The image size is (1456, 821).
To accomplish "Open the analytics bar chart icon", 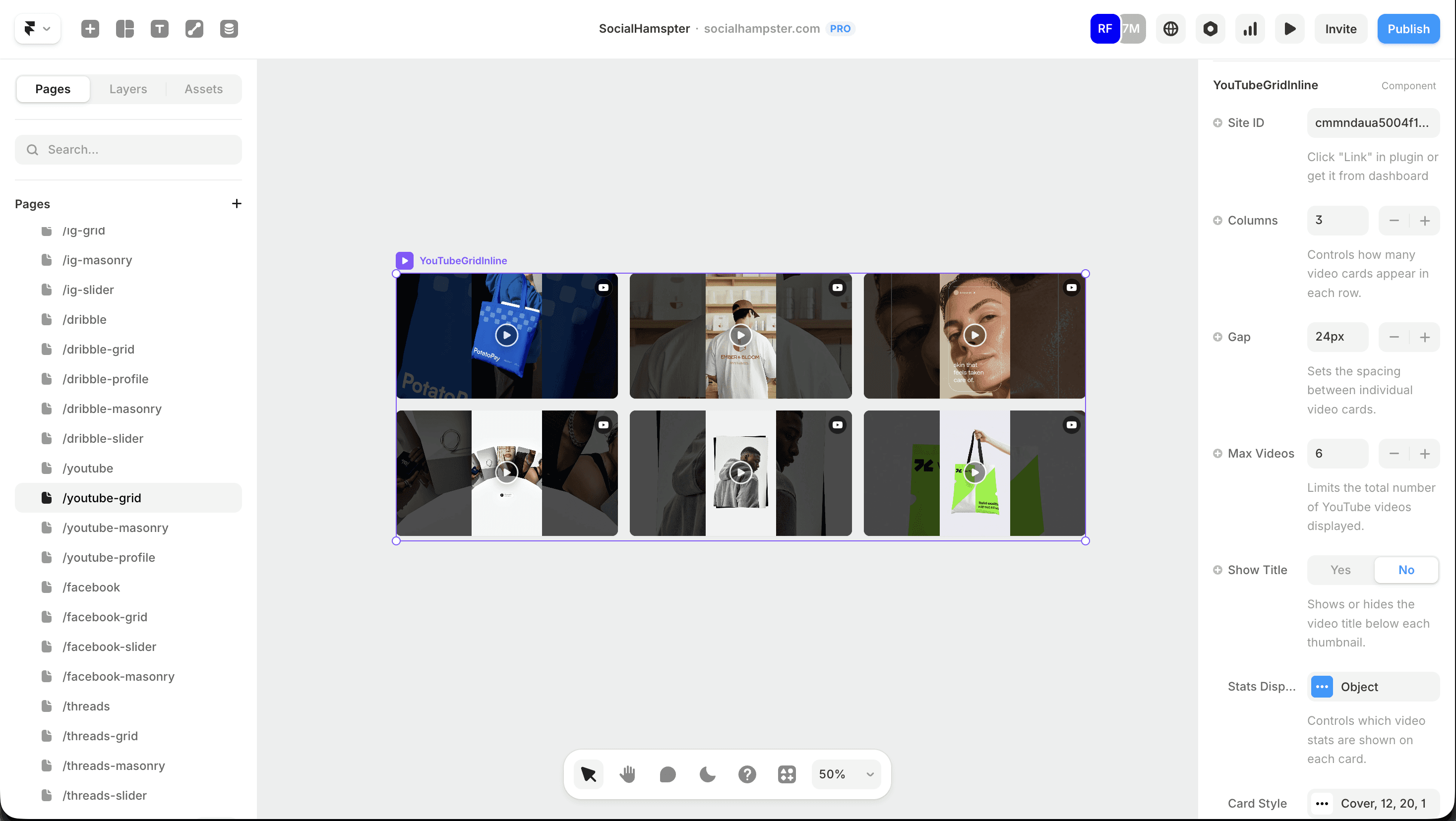I will point(1250,29).
